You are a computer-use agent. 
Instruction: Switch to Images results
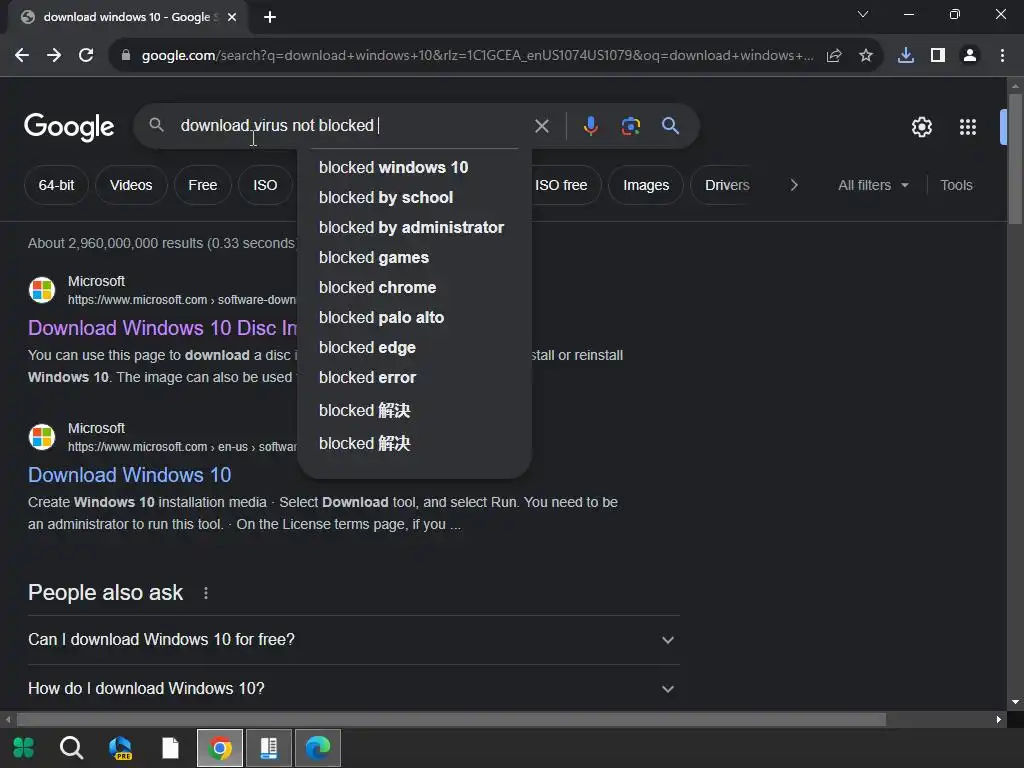(x=646, y=185)
